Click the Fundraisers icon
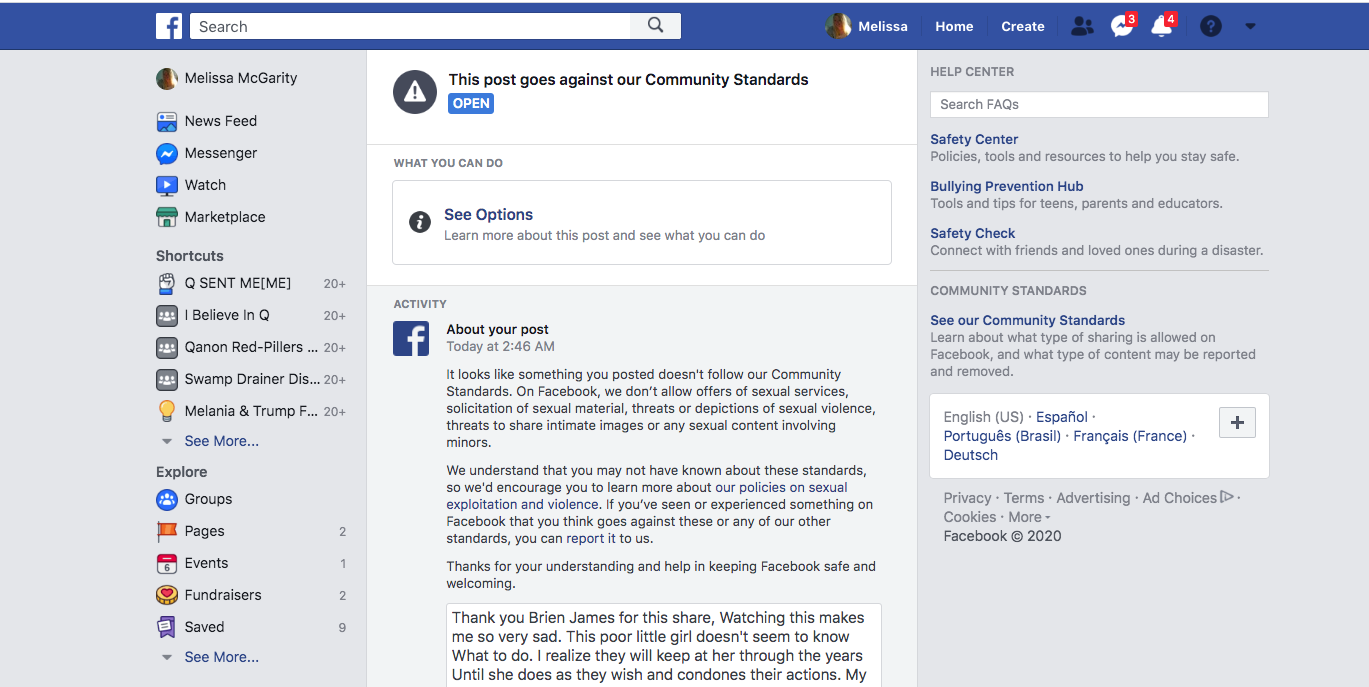1369x687 pixels. [167, 595]
